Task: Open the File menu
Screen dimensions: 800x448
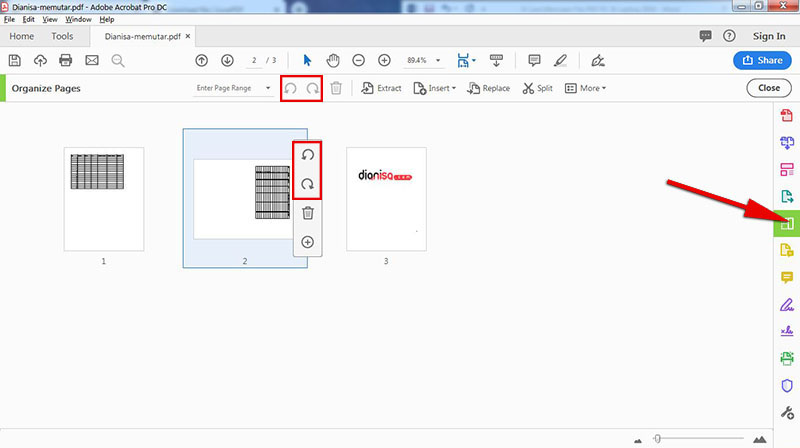Action: (9, 19)
